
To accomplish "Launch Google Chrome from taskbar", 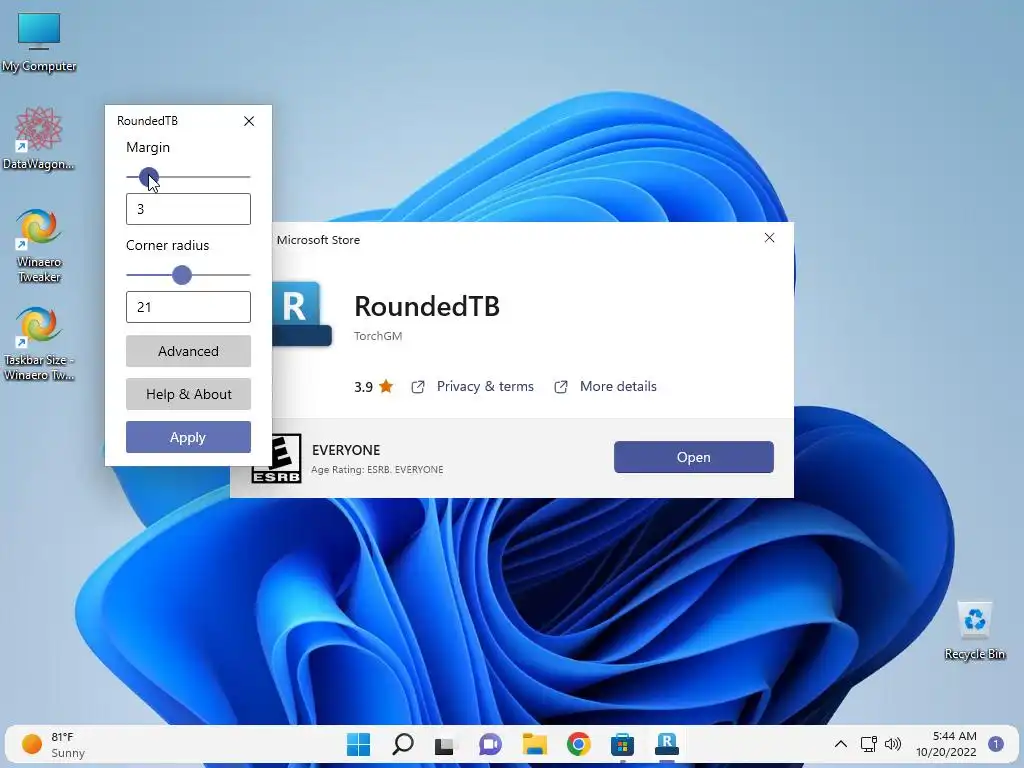I will (x=579, y=744).
